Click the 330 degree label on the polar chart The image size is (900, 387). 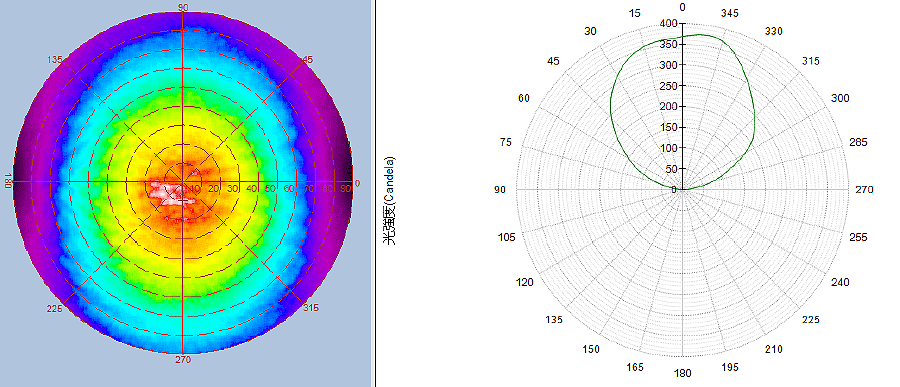pos(774,32)
